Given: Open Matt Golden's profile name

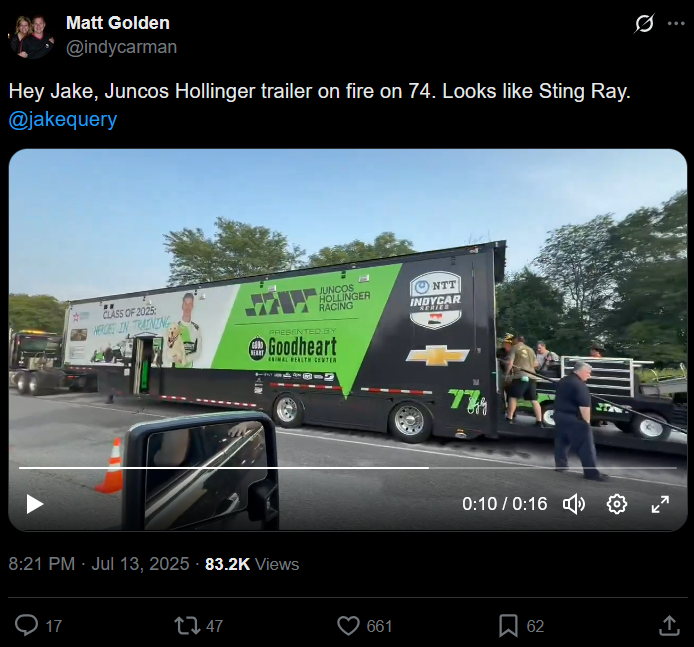Looking at the screenshot, I should tap(118, 23).
